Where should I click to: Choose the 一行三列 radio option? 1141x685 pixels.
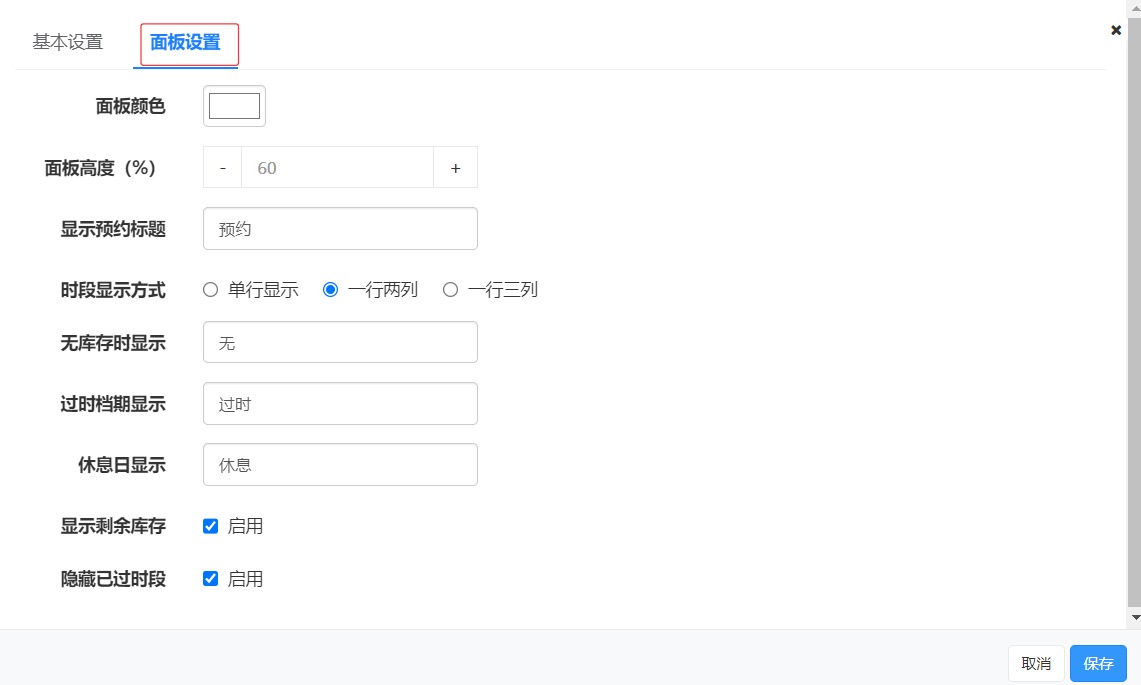click(x=450, y=290)
